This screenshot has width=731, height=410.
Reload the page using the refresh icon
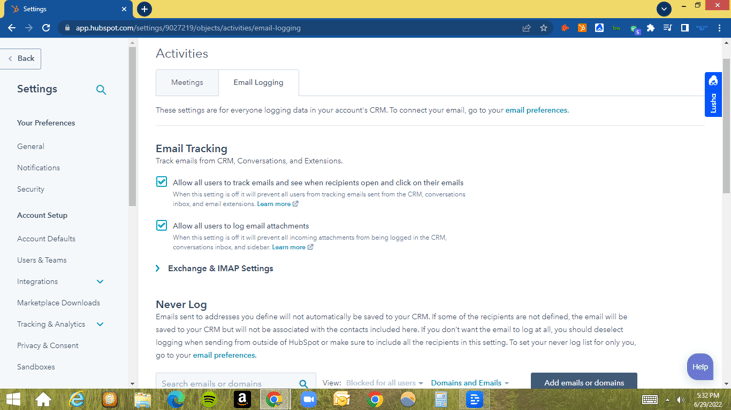click(x=46, y=28)
